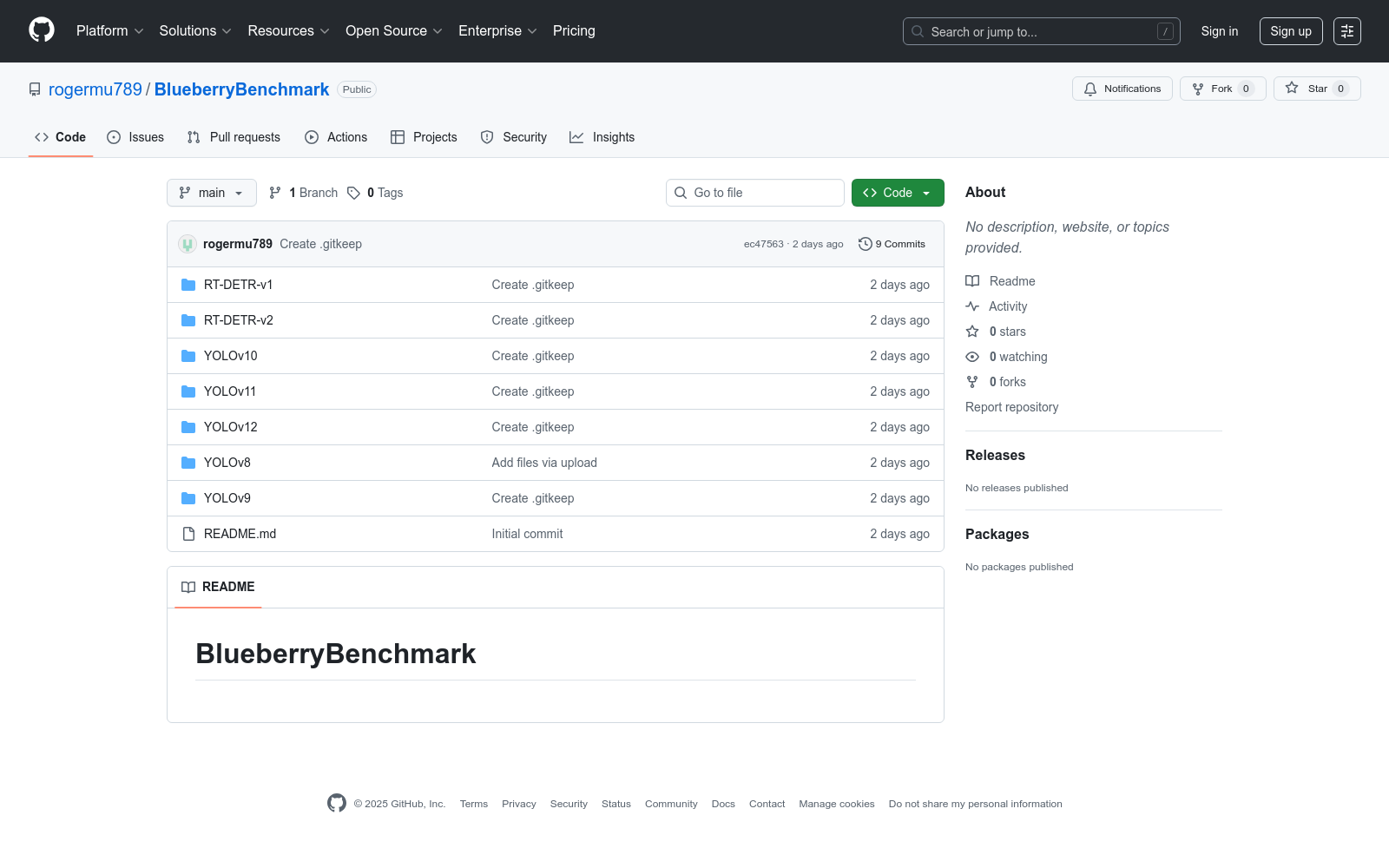Image resolution: width=1389 pixels, height=868 pixels.
Task: Click the YOLOv12 folder icon
Action: [188, 427]
